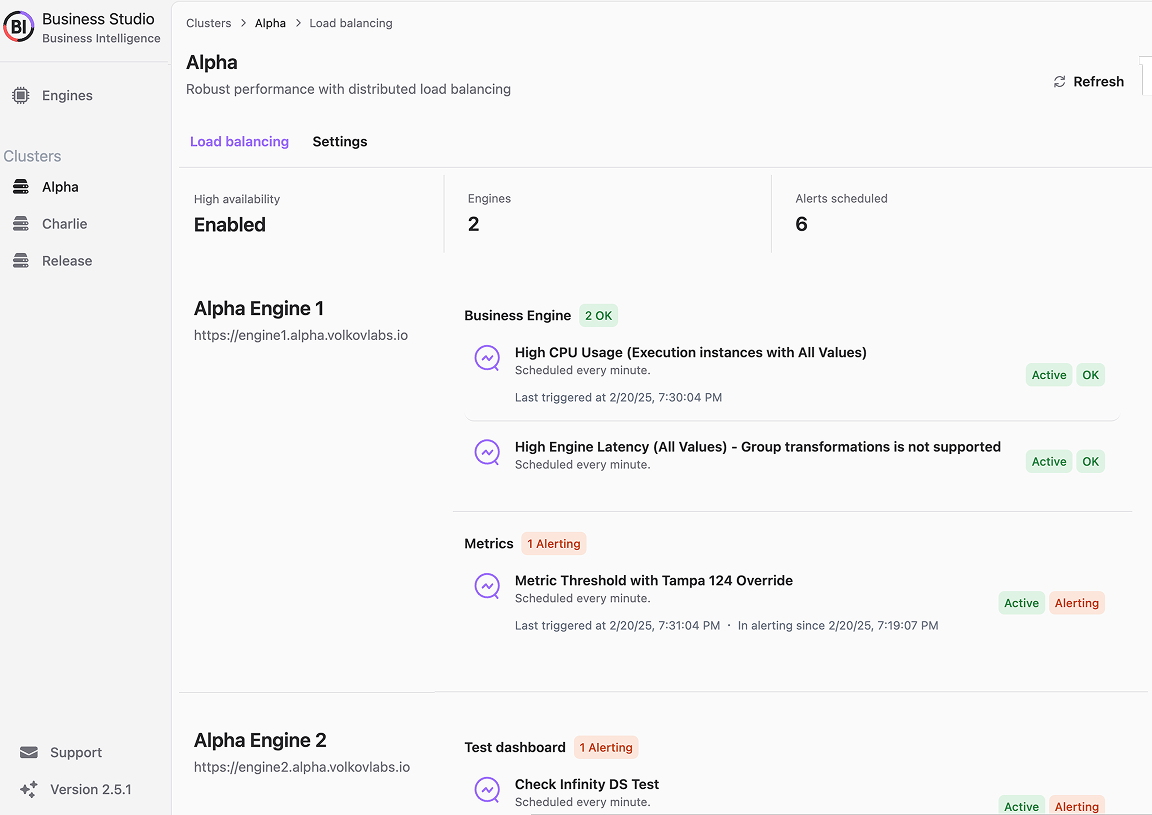Screen dimensions: 1152x815
Task: Click the Alpha cluster server icon
Action: [x=21, y=187]
